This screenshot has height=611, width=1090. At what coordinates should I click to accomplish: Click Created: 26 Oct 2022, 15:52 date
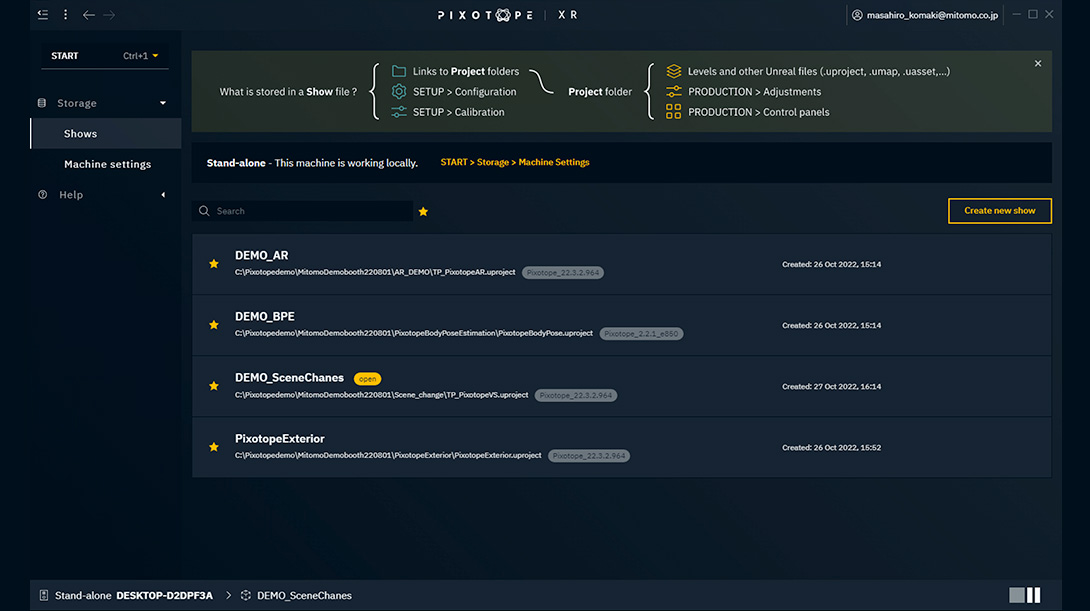[831, 448]
